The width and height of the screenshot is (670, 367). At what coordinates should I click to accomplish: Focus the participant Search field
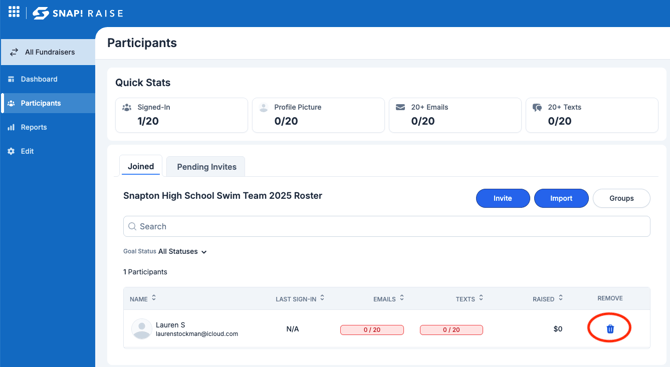coord(387,226)
